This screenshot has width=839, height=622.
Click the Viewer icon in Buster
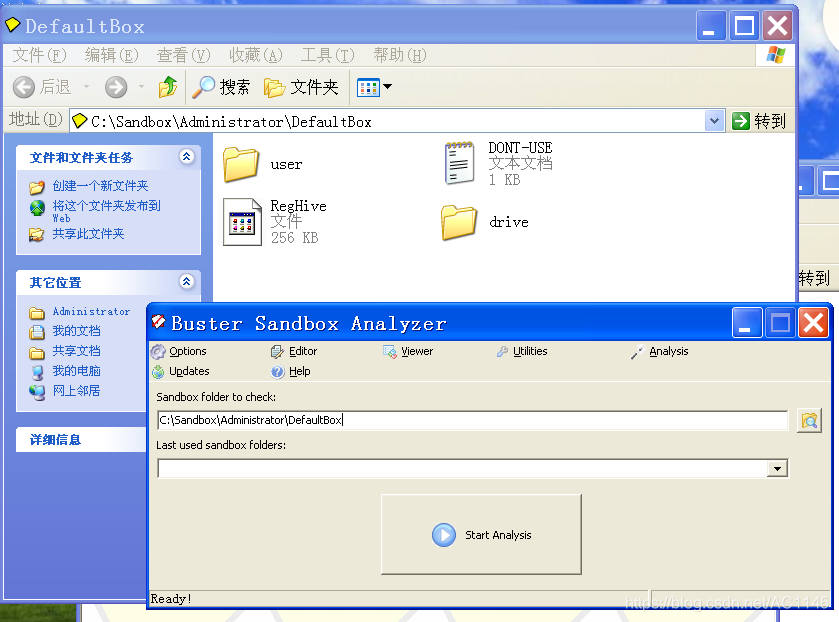(x=390, y=352)
